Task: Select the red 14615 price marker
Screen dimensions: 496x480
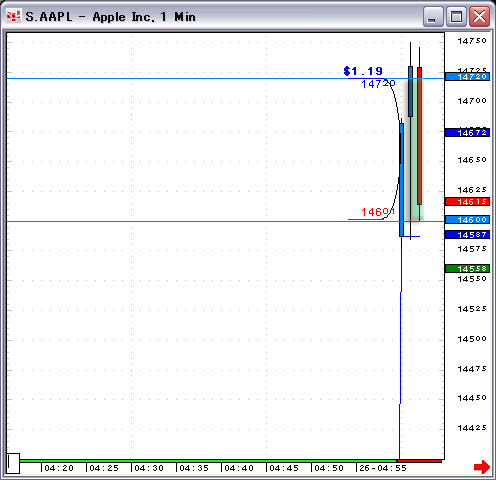Action: click(x=467, y=201)
